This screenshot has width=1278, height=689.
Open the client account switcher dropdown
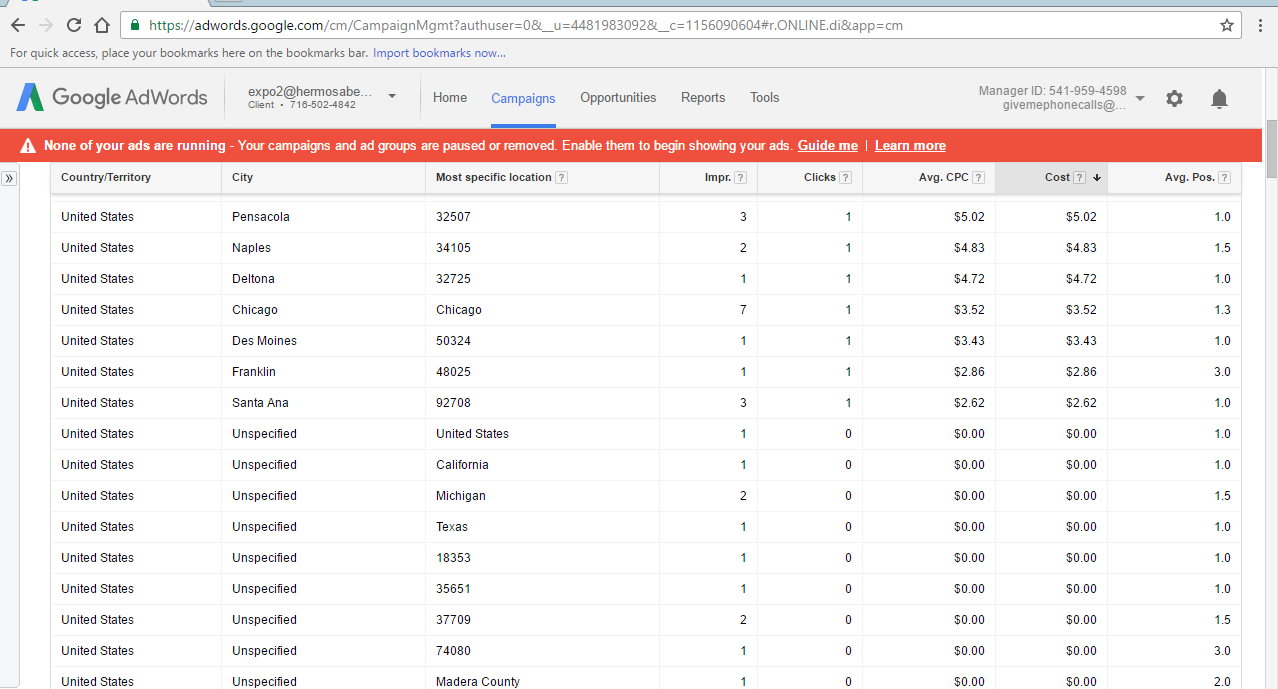pyautogui.click(x=392, y=97)
